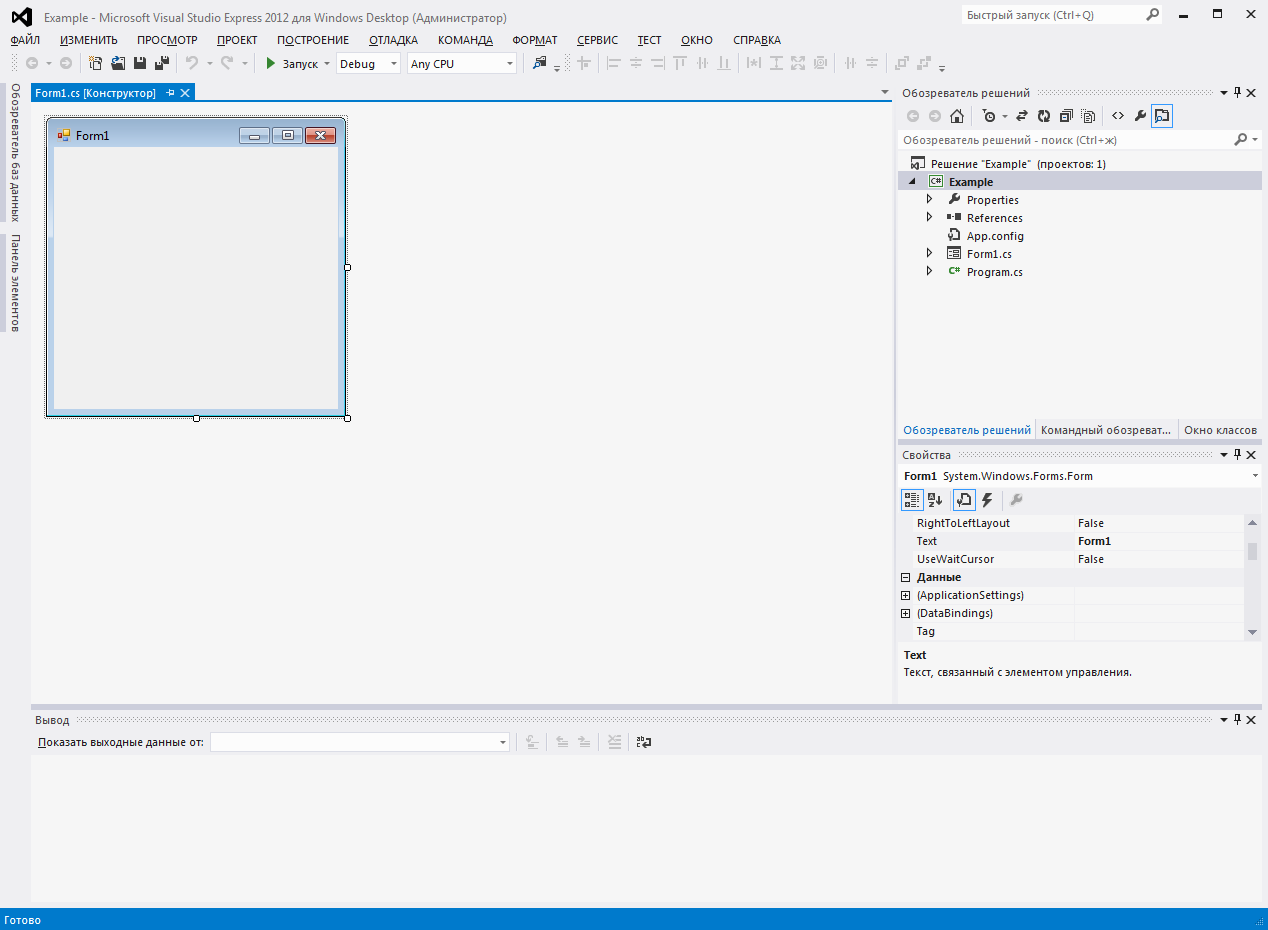Open the dropdown arrow beside Запуск
This screenshot has width=1268, height=930.
point(327,64)
